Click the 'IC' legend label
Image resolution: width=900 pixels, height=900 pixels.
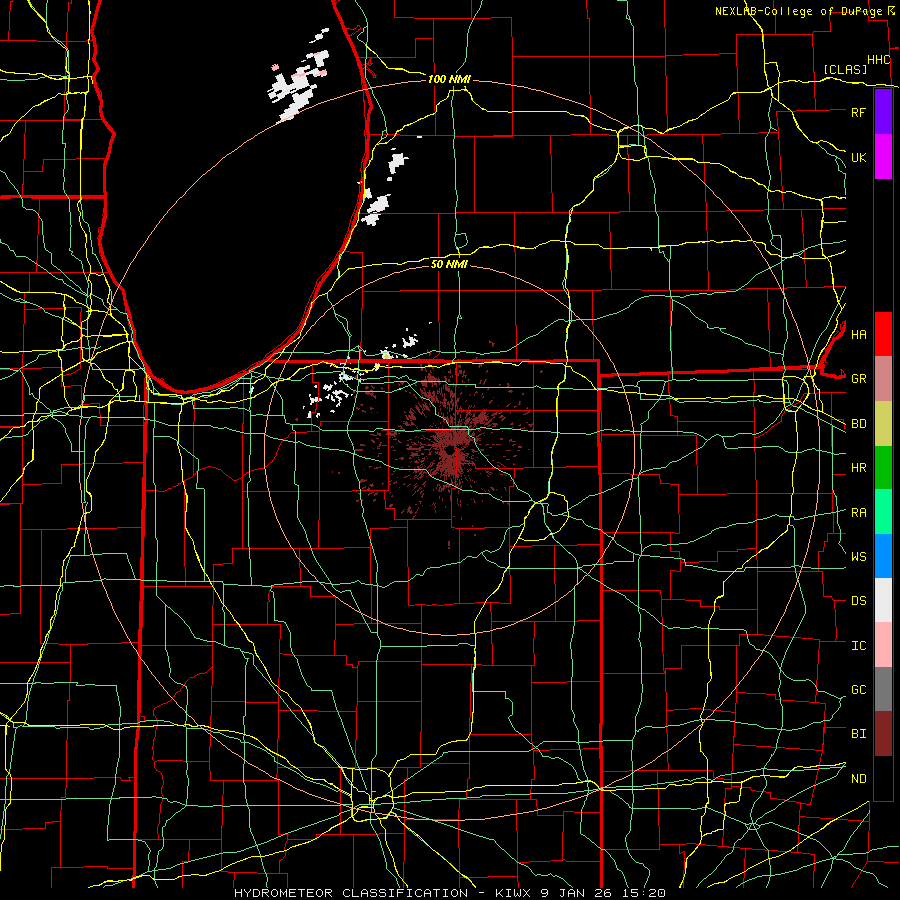tap(858, 646)
